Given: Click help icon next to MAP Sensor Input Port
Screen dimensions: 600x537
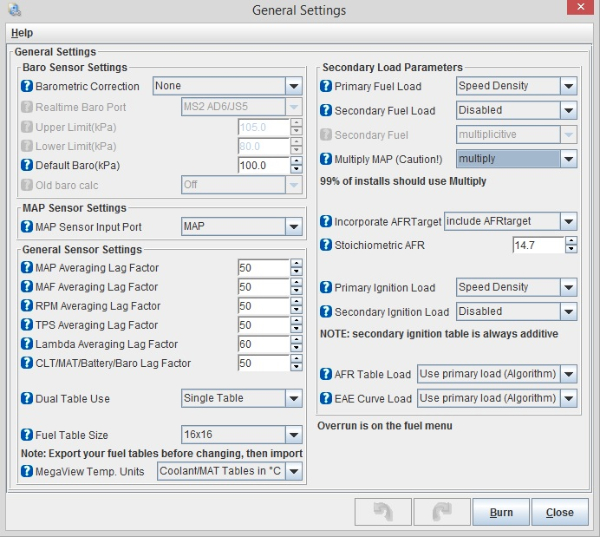Looking at the screenshot, I should [x=27, y=227].
